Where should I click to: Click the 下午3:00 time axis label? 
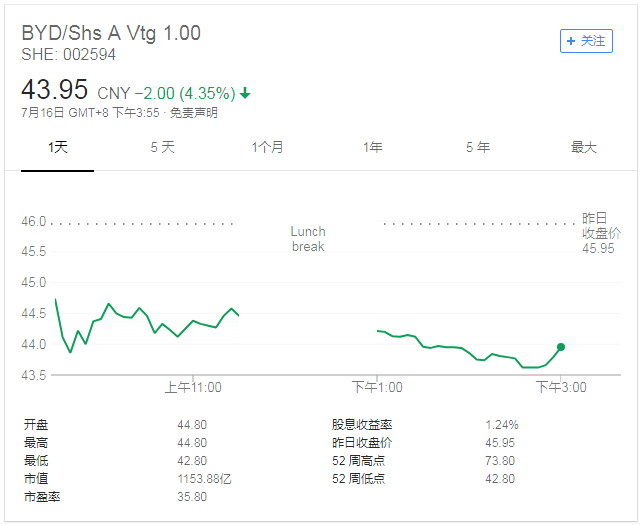tap(561, 387)
